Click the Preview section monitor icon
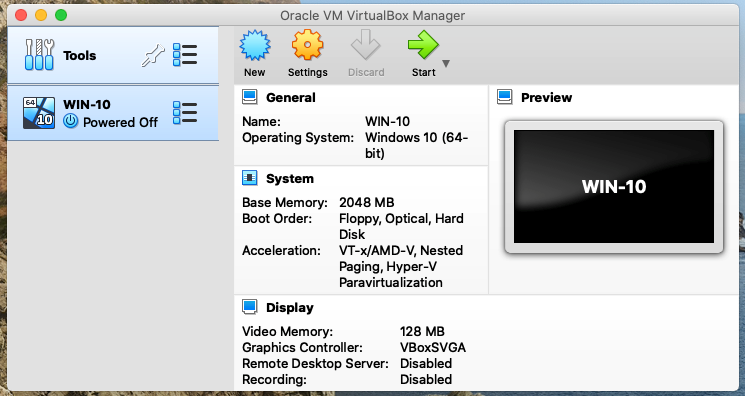This screenshot has width=745, height=396. (x=505, y=97)
